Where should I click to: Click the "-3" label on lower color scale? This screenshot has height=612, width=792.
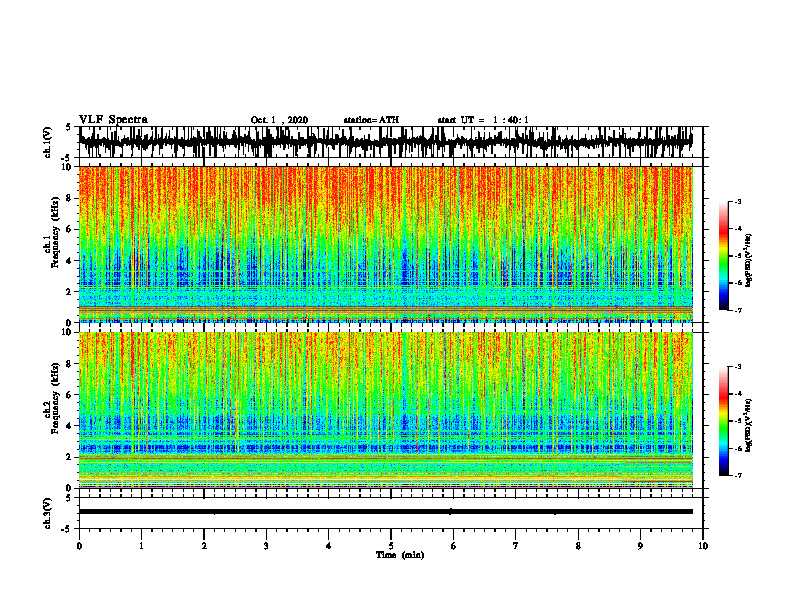[x=738, y=367]
